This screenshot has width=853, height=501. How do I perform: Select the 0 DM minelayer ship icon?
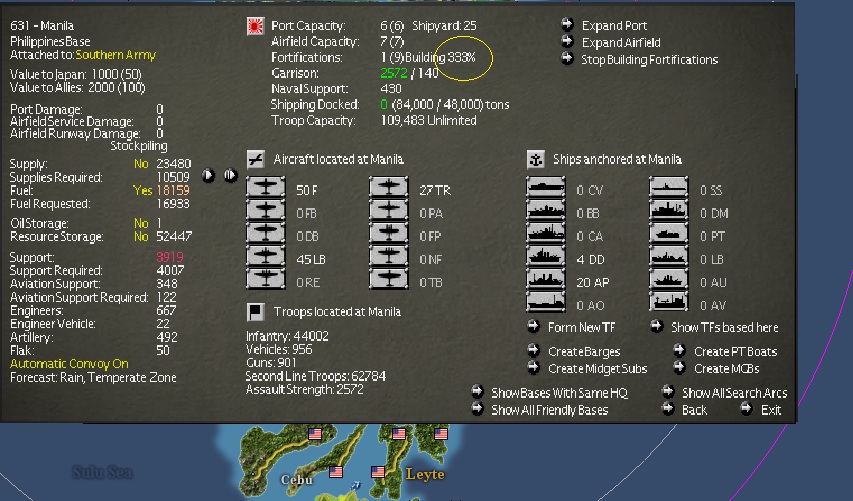tap(669, 211)
